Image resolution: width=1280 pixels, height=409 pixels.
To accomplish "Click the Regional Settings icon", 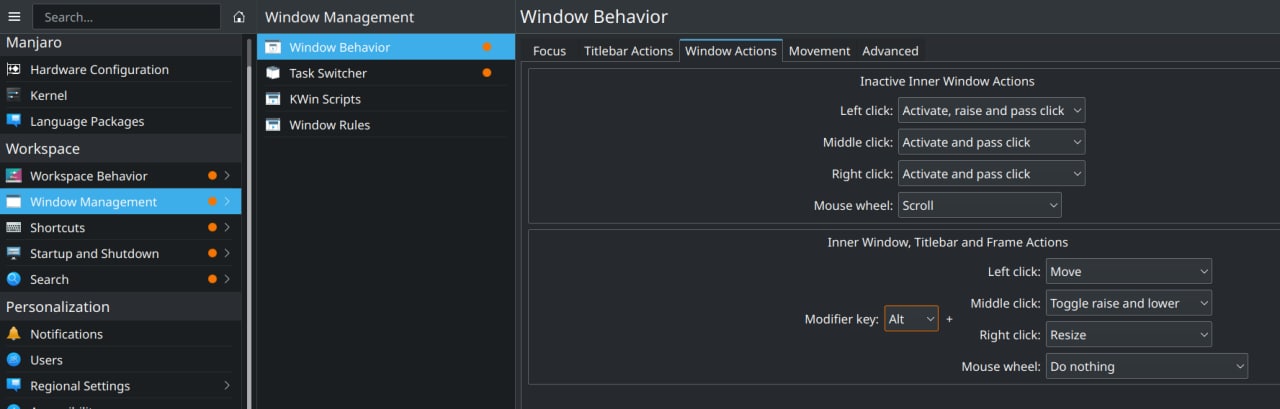I will [13, 386].
